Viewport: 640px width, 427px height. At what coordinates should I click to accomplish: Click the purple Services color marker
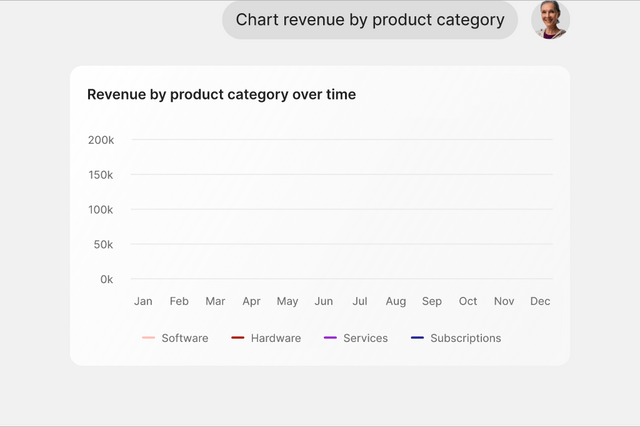click(x=330, y=338)
